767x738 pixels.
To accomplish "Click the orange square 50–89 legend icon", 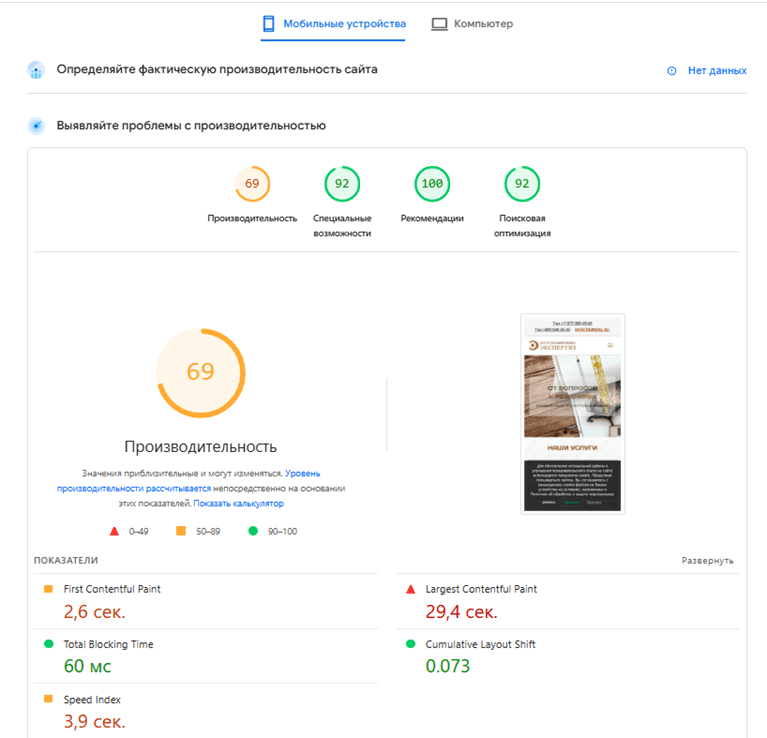I will [x=181, y=531].
